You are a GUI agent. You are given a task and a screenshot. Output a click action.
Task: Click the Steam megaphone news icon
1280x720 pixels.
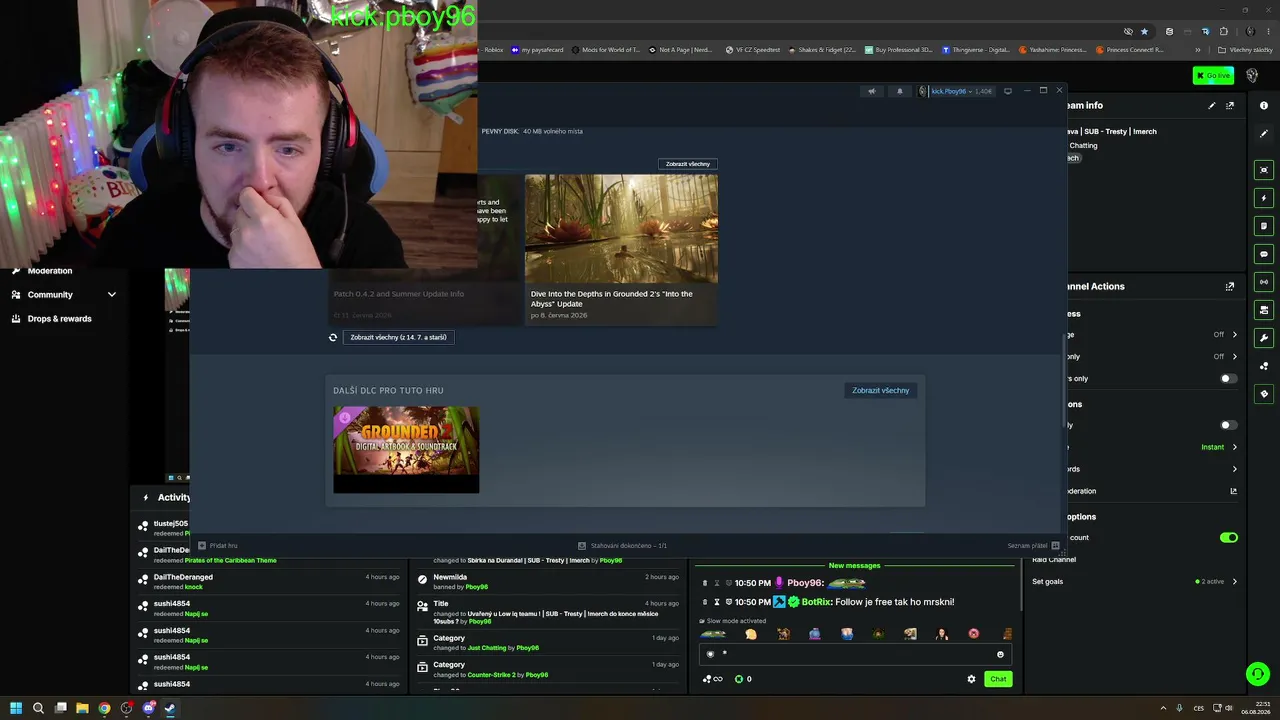point(871,91)
